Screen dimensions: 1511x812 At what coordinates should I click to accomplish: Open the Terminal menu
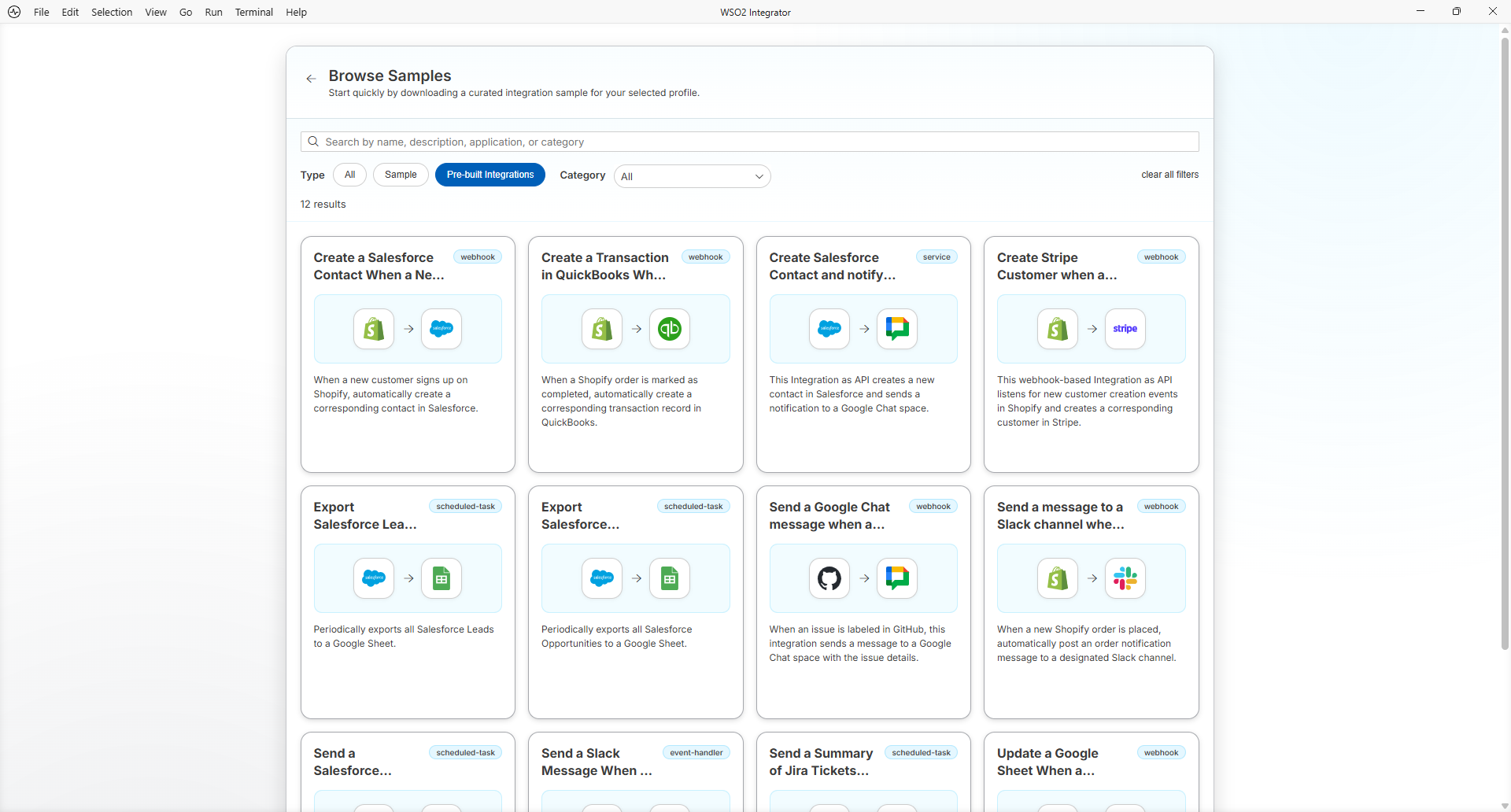253,12
